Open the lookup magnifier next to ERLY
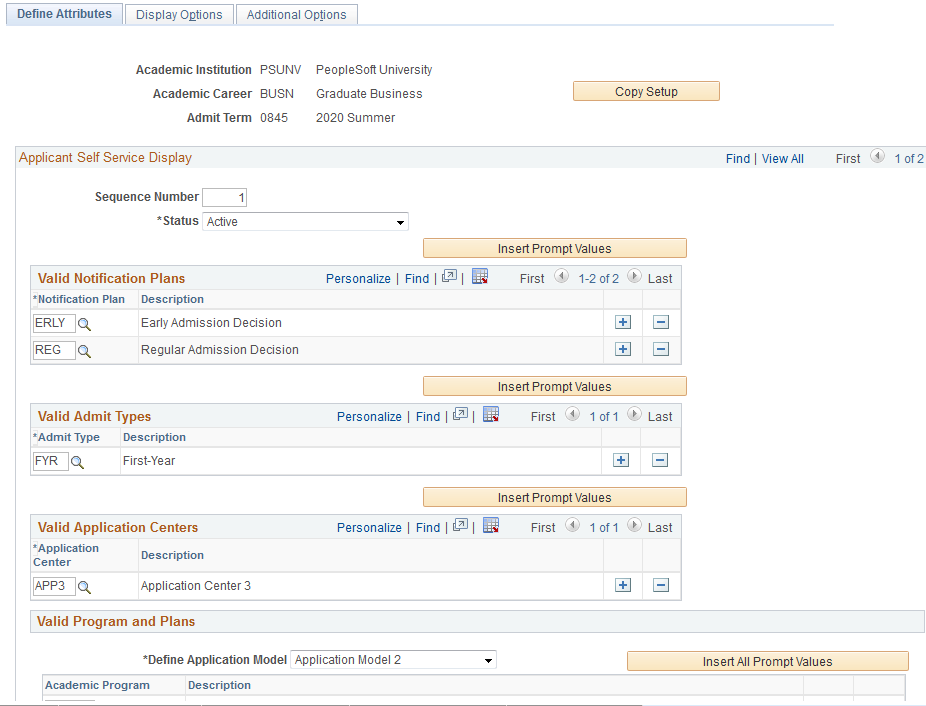 (84, 323)
